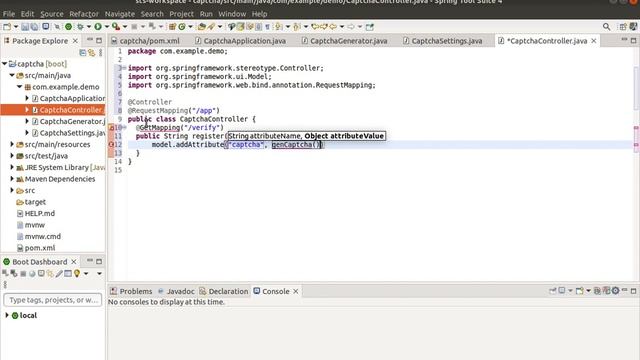The width and height of the screenshot is (640, 360).
Task: Open the Debug dropdown arrow in toolbar
Action: [89, 27]
